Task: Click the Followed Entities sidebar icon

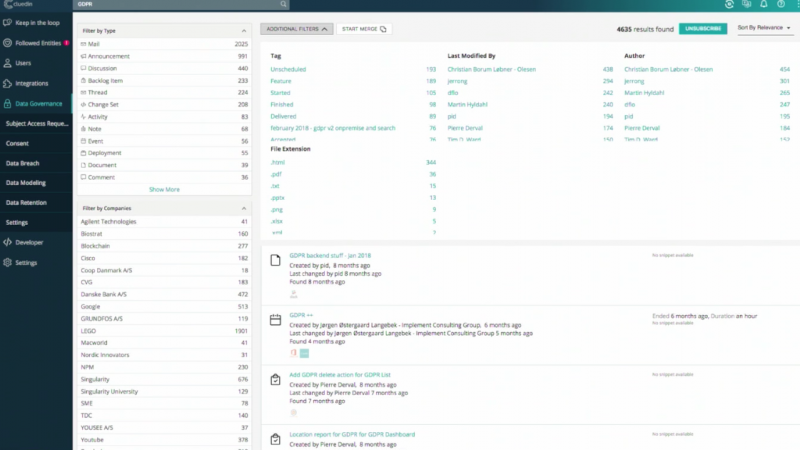Action: (x=7, y=43)
